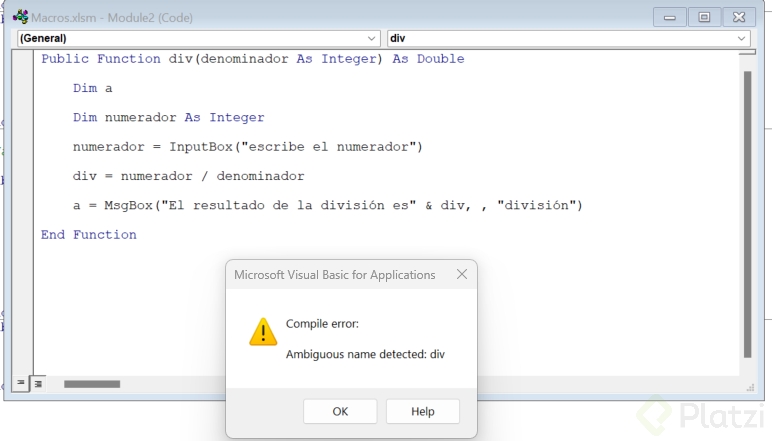Click 'Dim numerador As Integer' line
The width and height of the screenshot is (772, 441).
click(168, 117)
